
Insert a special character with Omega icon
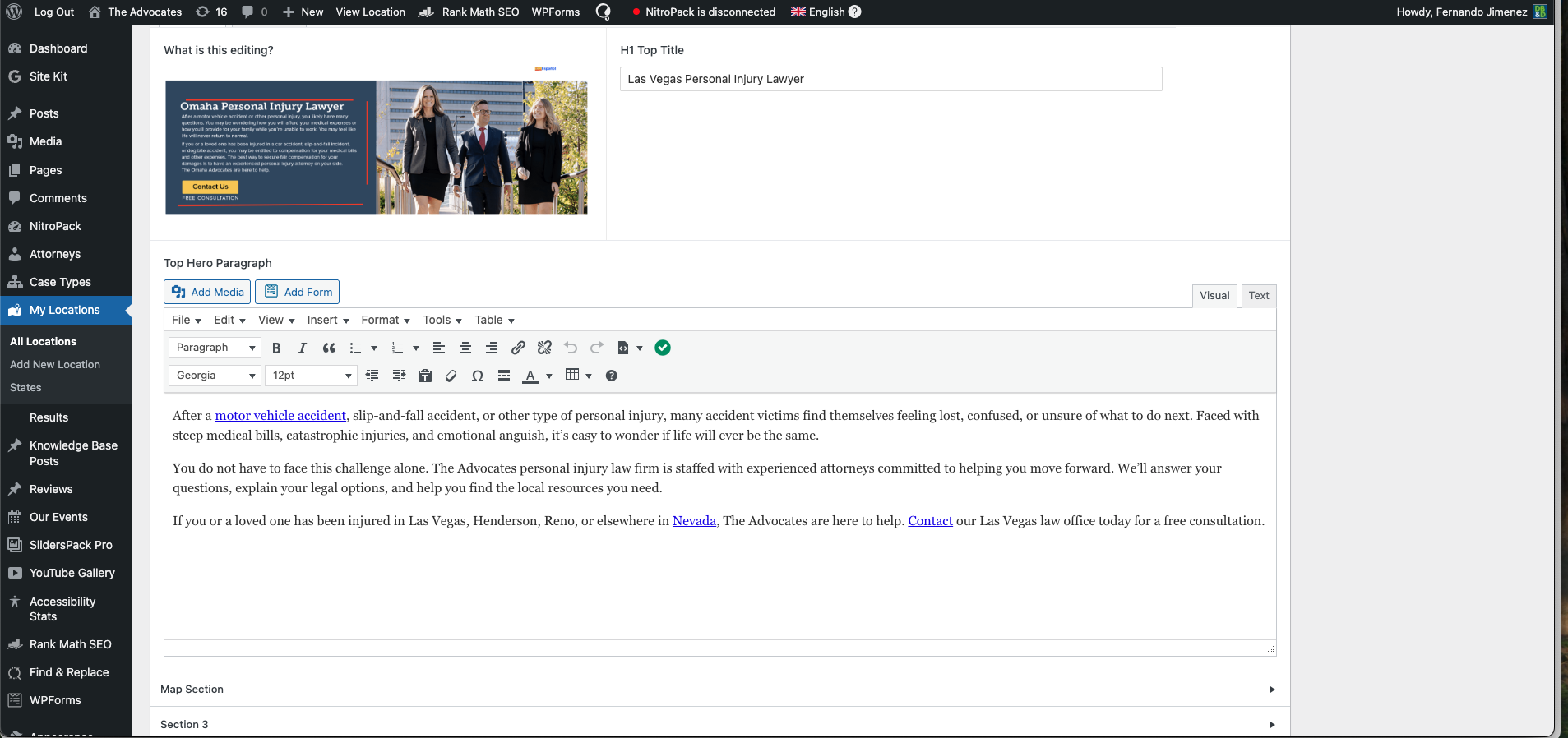tap(478, 376)
